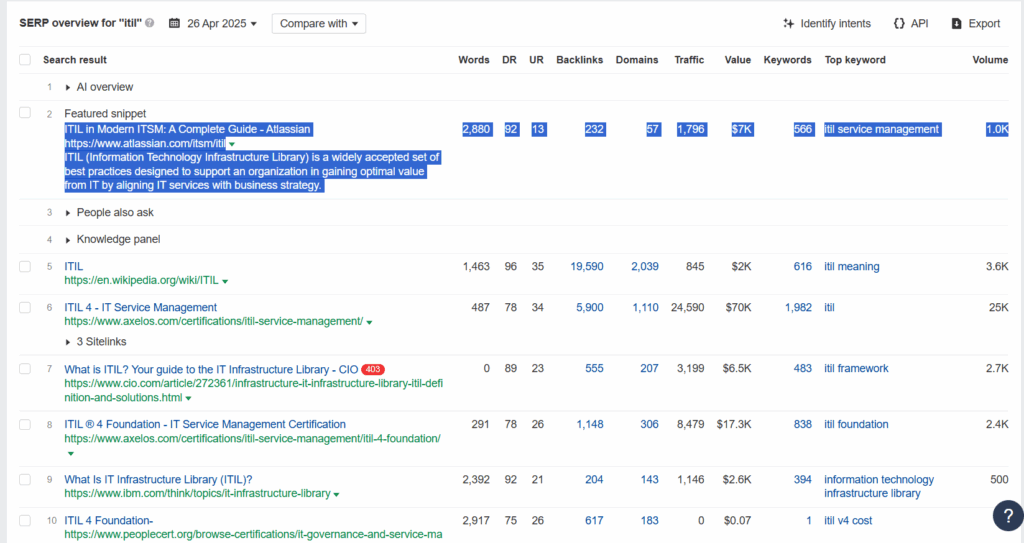Click top keyword itil service management
Screen dimensions: 1024x543
882,129
